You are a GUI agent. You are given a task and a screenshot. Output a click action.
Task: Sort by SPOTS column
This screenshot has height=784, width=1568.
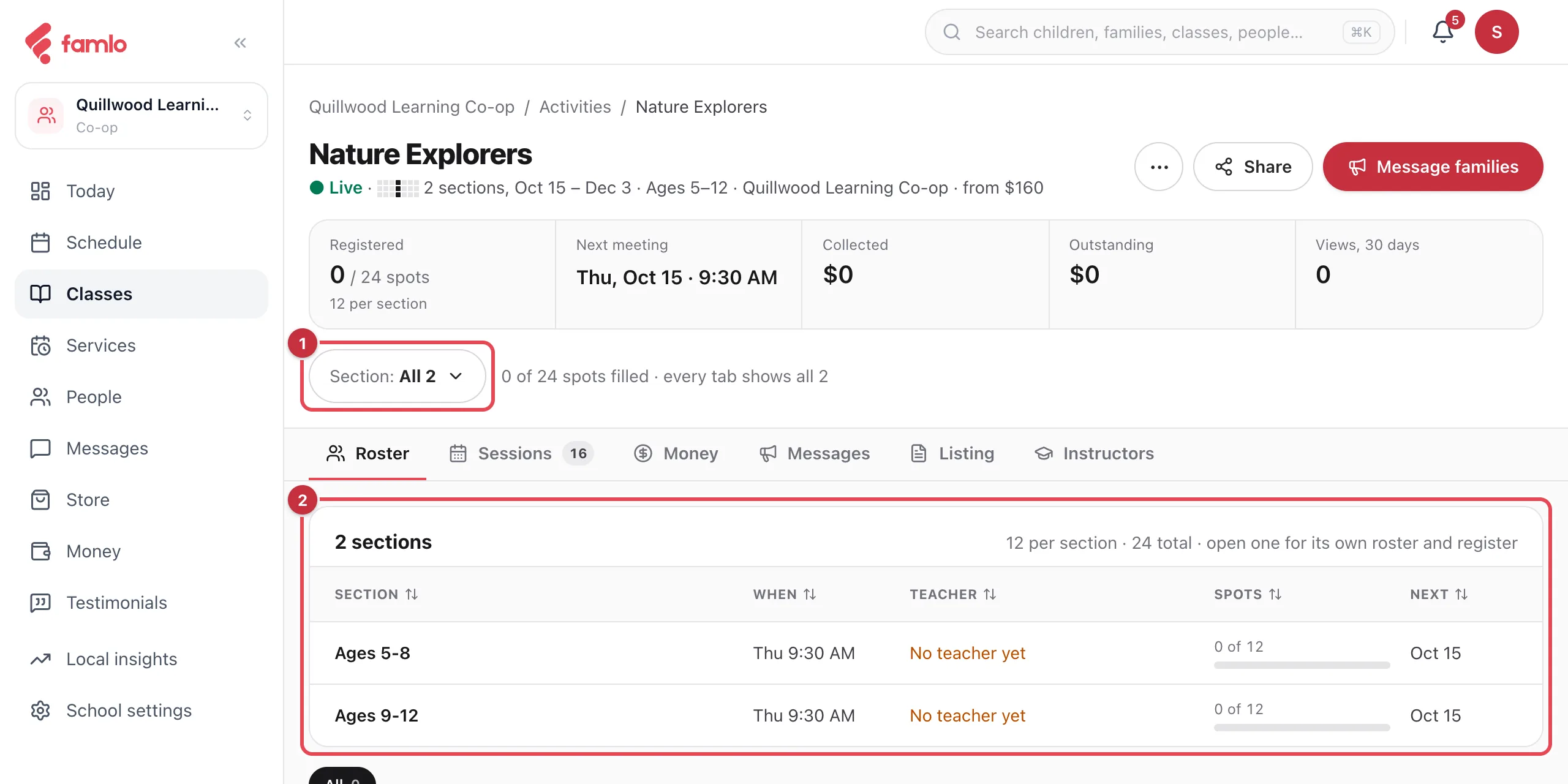(1248, 594)
